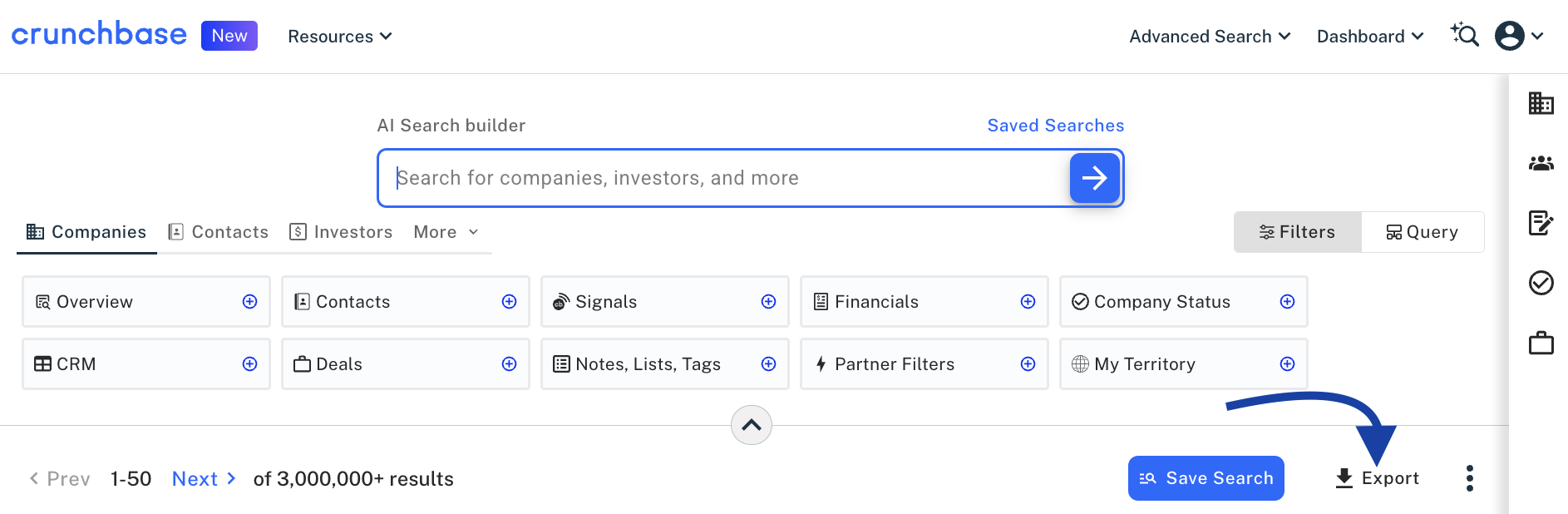Add the Overview filter with plus icon
Screen dimensions: 1568x514
[x=249, y=301]
